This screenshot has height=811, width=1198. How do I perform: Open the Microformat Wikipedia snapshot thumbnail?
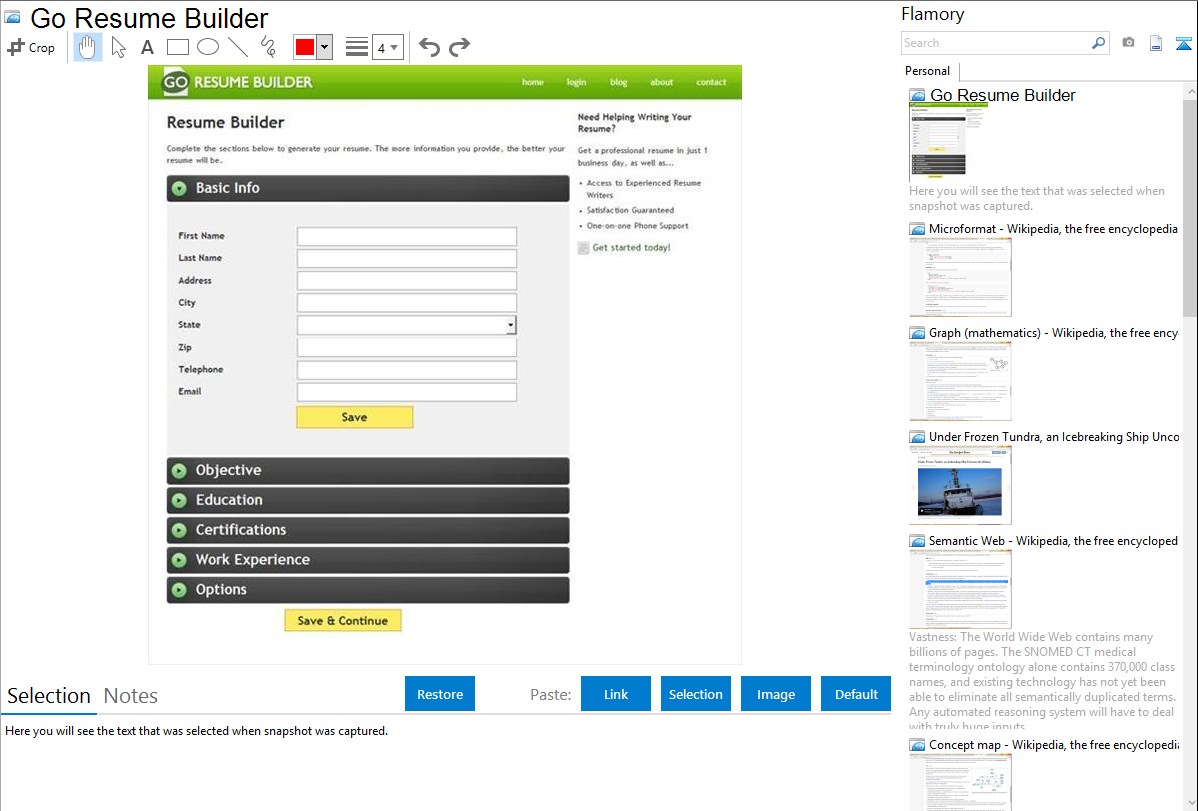pos(960,277)
